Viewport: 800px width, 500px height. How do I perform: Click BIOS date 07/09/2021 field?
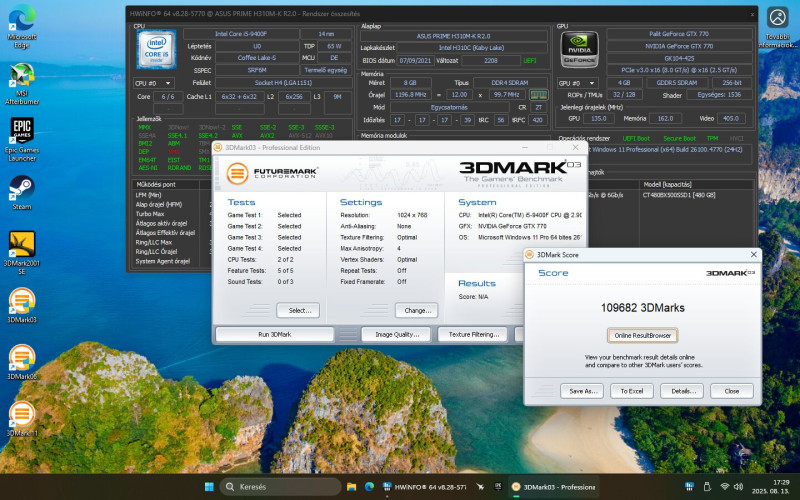(x=415, y=60)
